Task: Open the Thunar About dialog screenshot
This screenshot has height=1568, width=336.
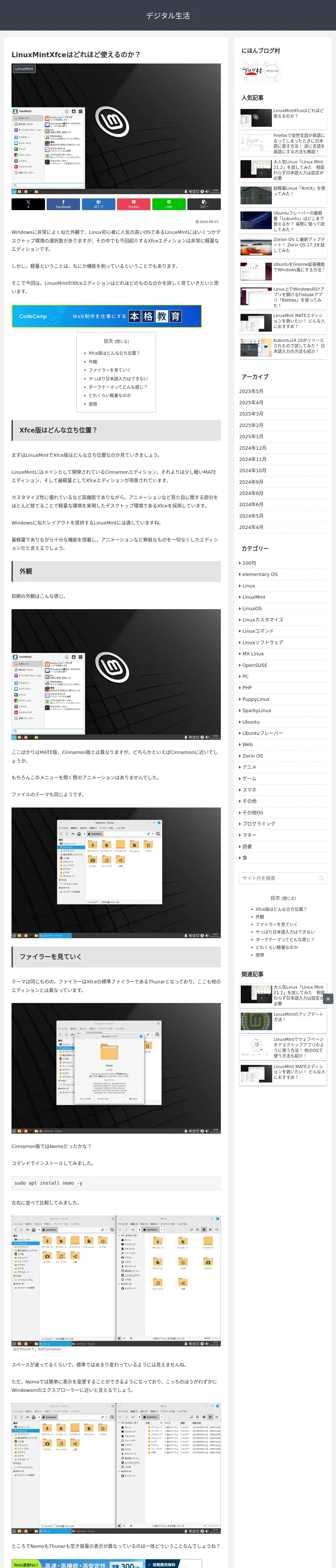Action: [116, 1068]
